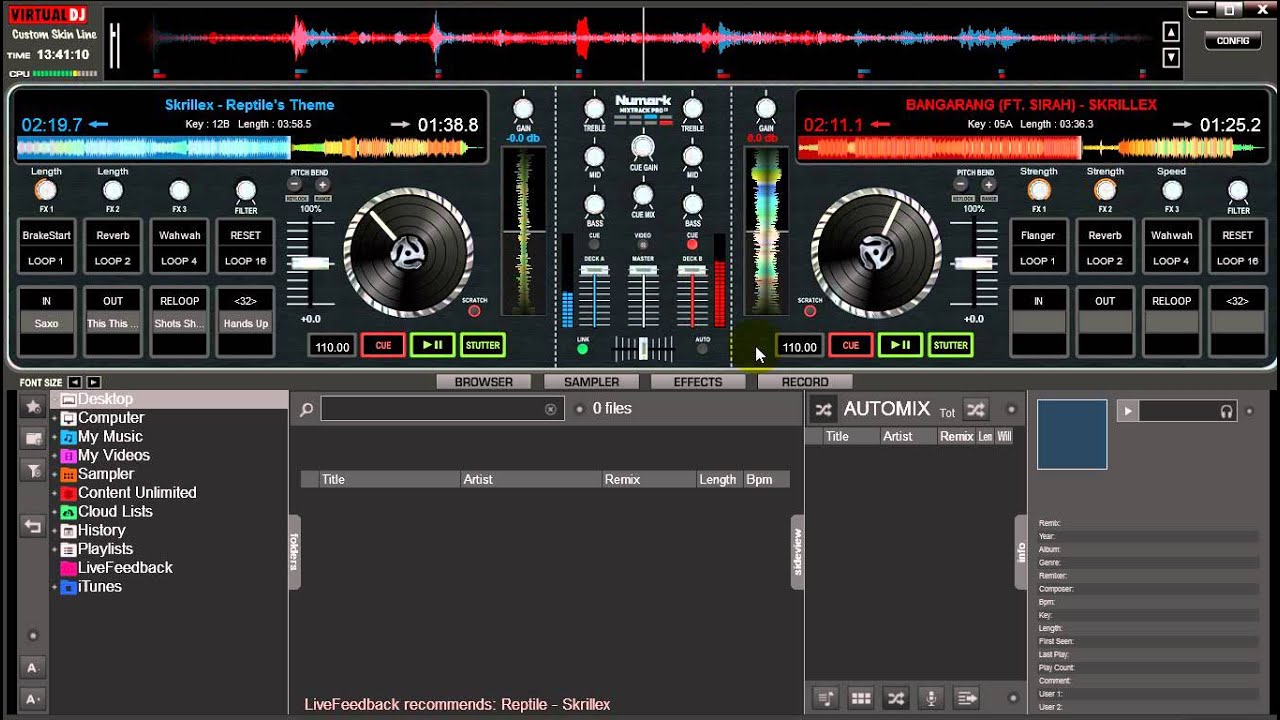Click the large 'A' font button in the sidebar
Viewport: 1280px width, 720px height.
click(32, 667)
